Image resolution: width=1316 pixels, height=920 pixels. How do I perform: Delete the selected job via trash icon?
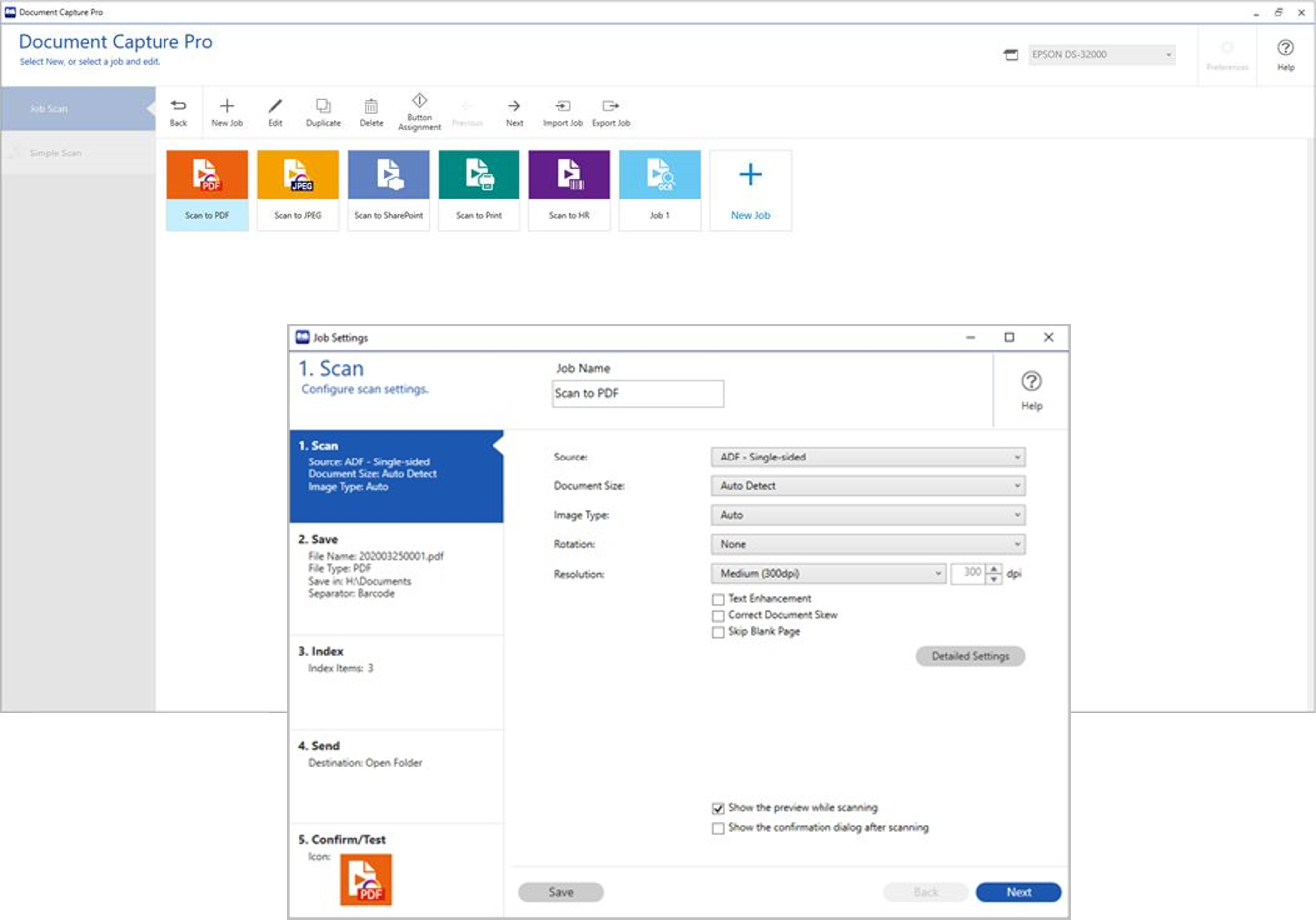[x=371, y=112]
